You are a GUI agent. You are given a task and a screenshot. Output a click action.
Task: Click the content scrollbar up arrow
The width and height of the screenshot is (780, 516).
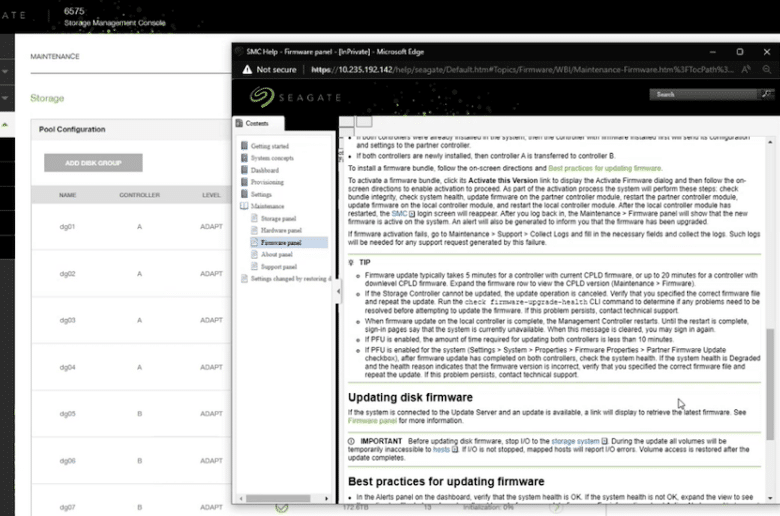tap(770, 142)
